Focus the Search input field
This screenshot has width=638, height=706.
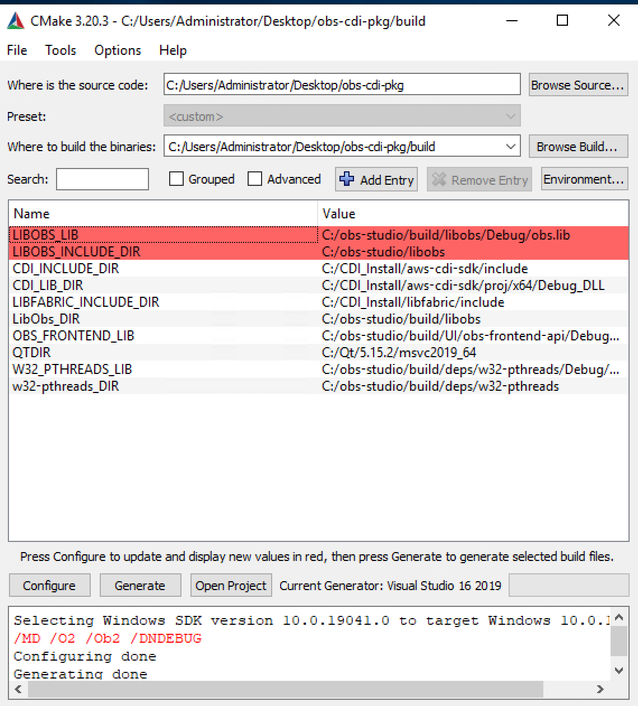pos(103,179)
